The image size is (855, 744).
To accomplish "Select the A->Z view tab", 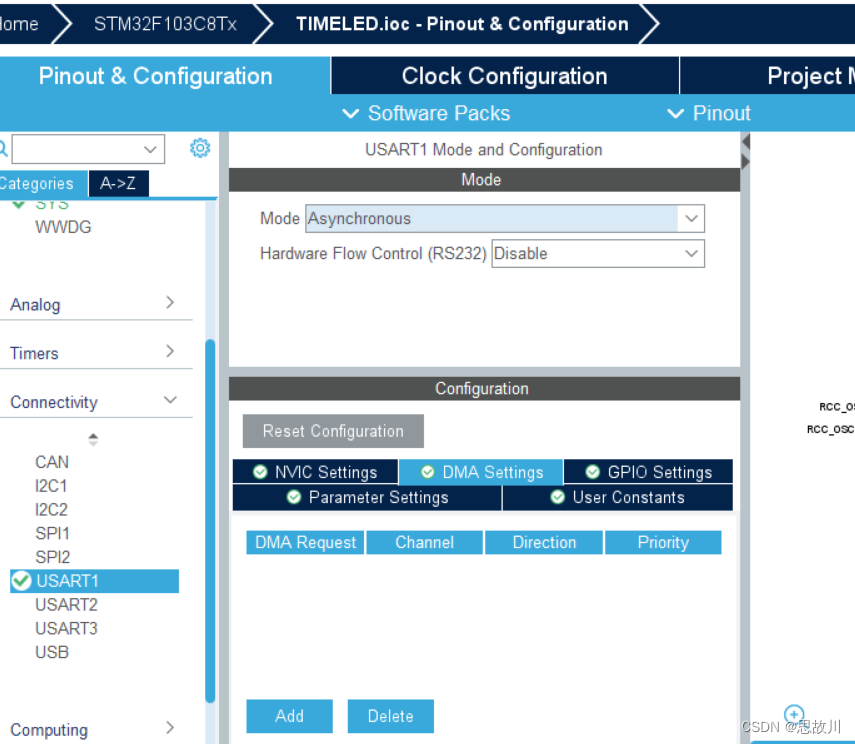I will coord(118,184).
